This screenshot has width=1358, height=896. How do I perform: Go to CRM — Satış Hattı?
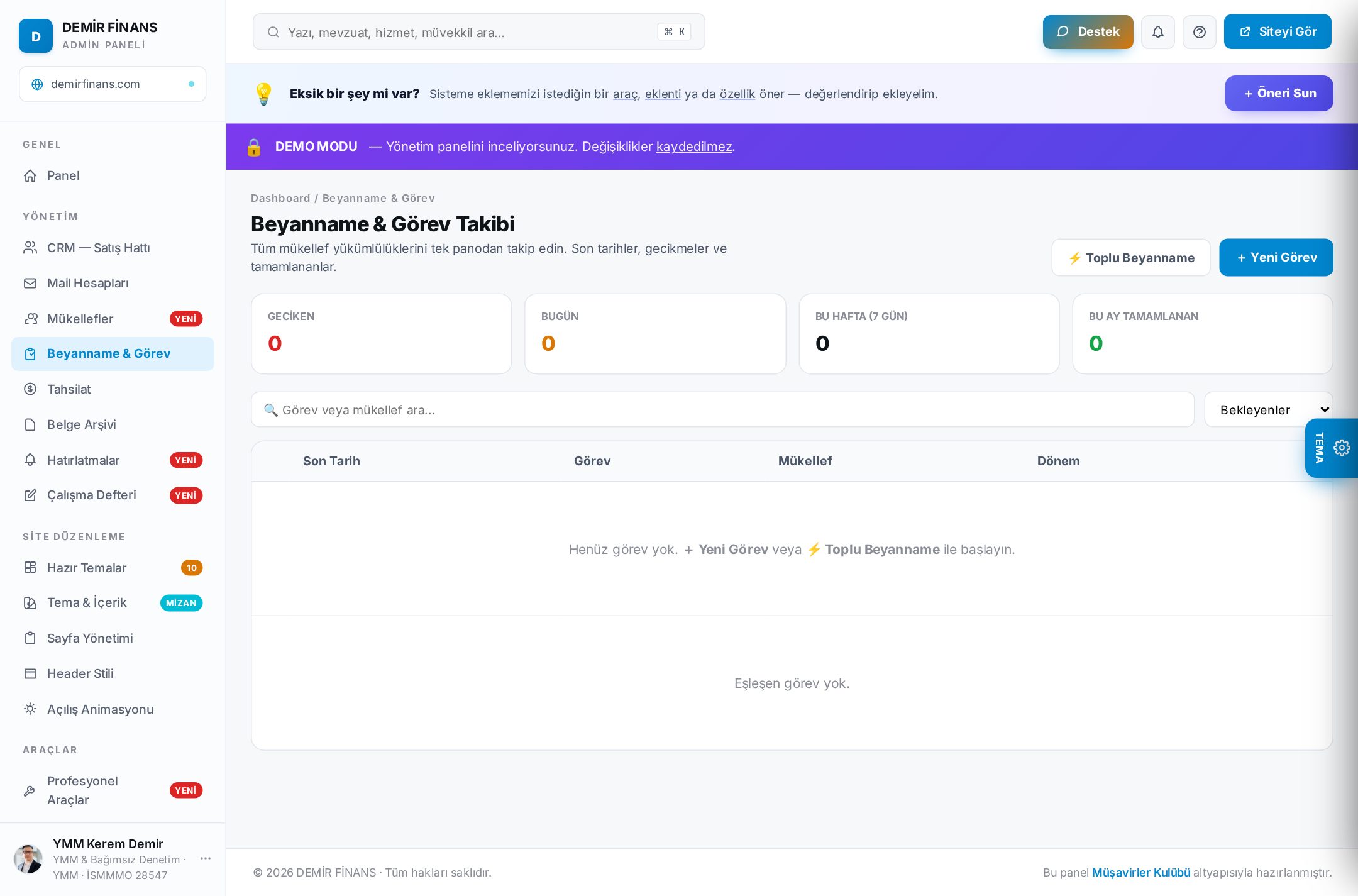113,248
